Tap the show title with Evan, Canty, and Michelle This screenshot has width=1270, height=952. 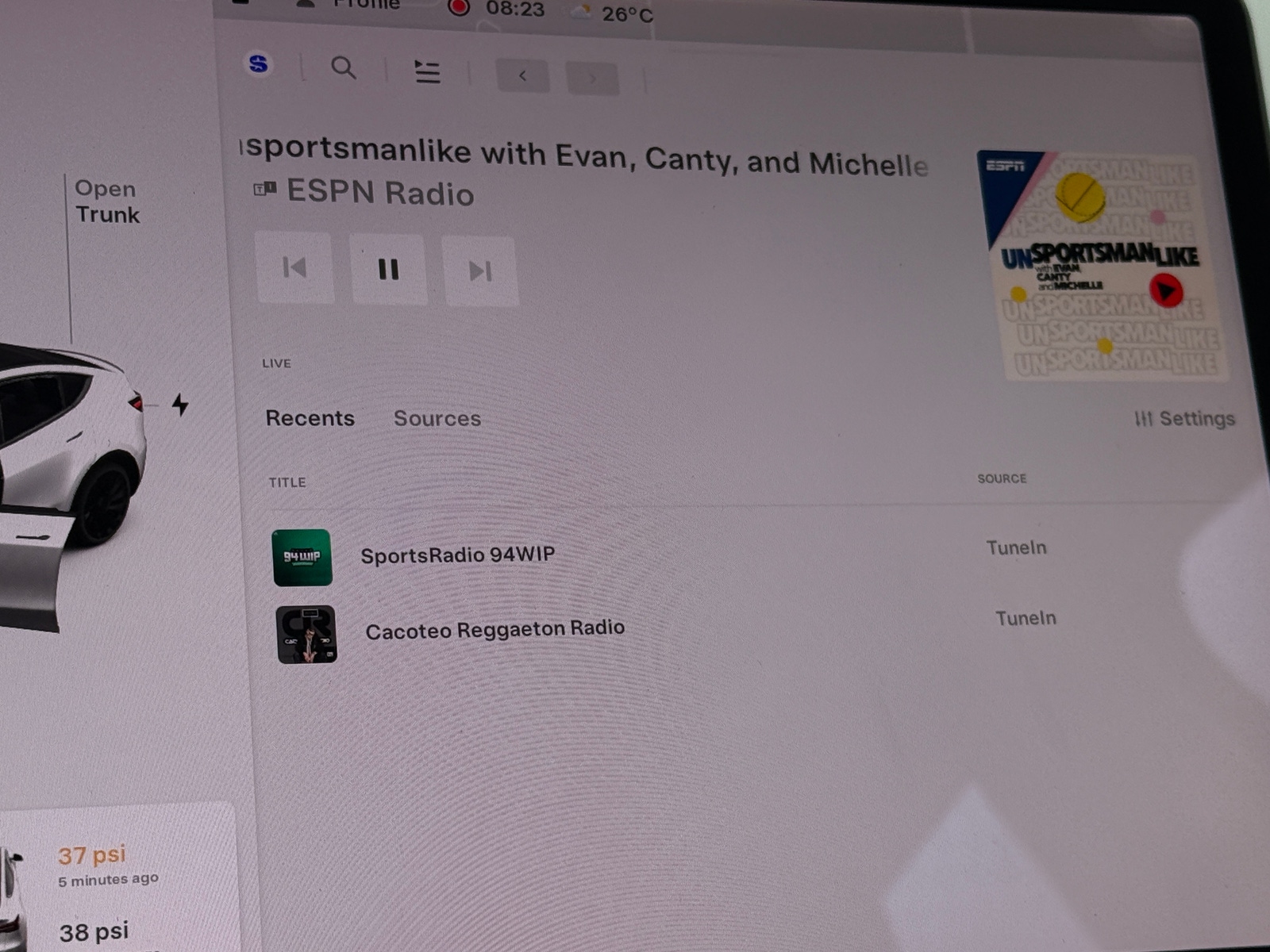tap(584, 156)
